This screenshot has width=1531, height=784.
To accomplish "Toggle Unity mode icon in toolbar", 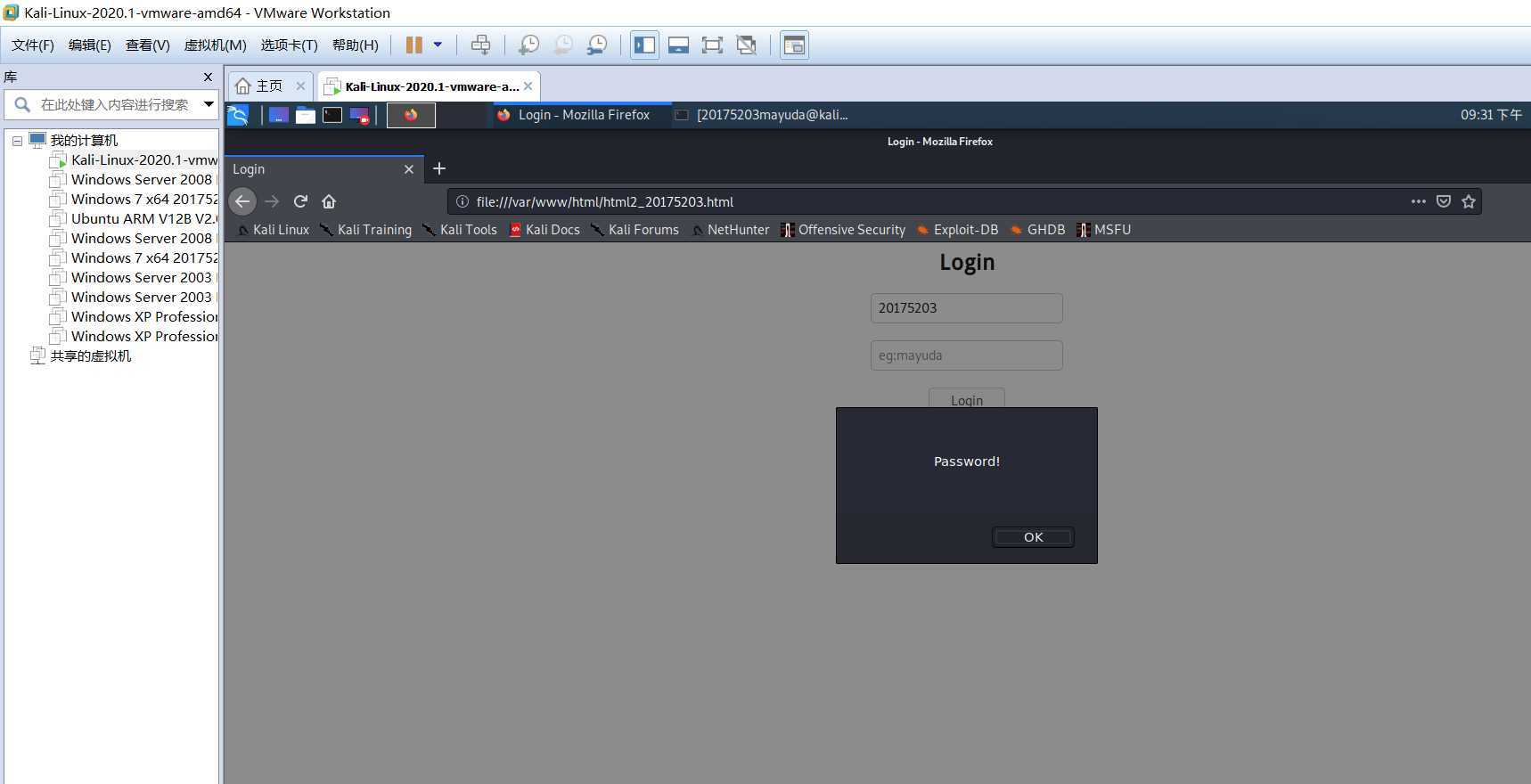I will pos(747,45).
